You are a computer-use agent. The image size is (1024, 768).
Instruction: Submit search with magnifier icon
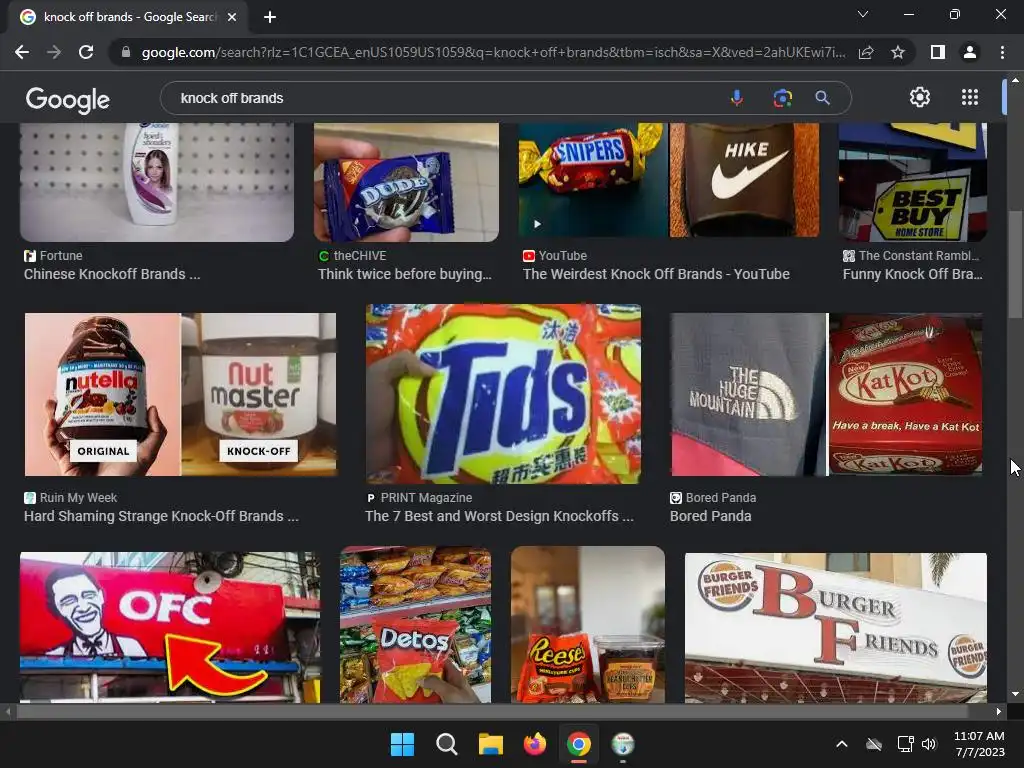[823, 98]
